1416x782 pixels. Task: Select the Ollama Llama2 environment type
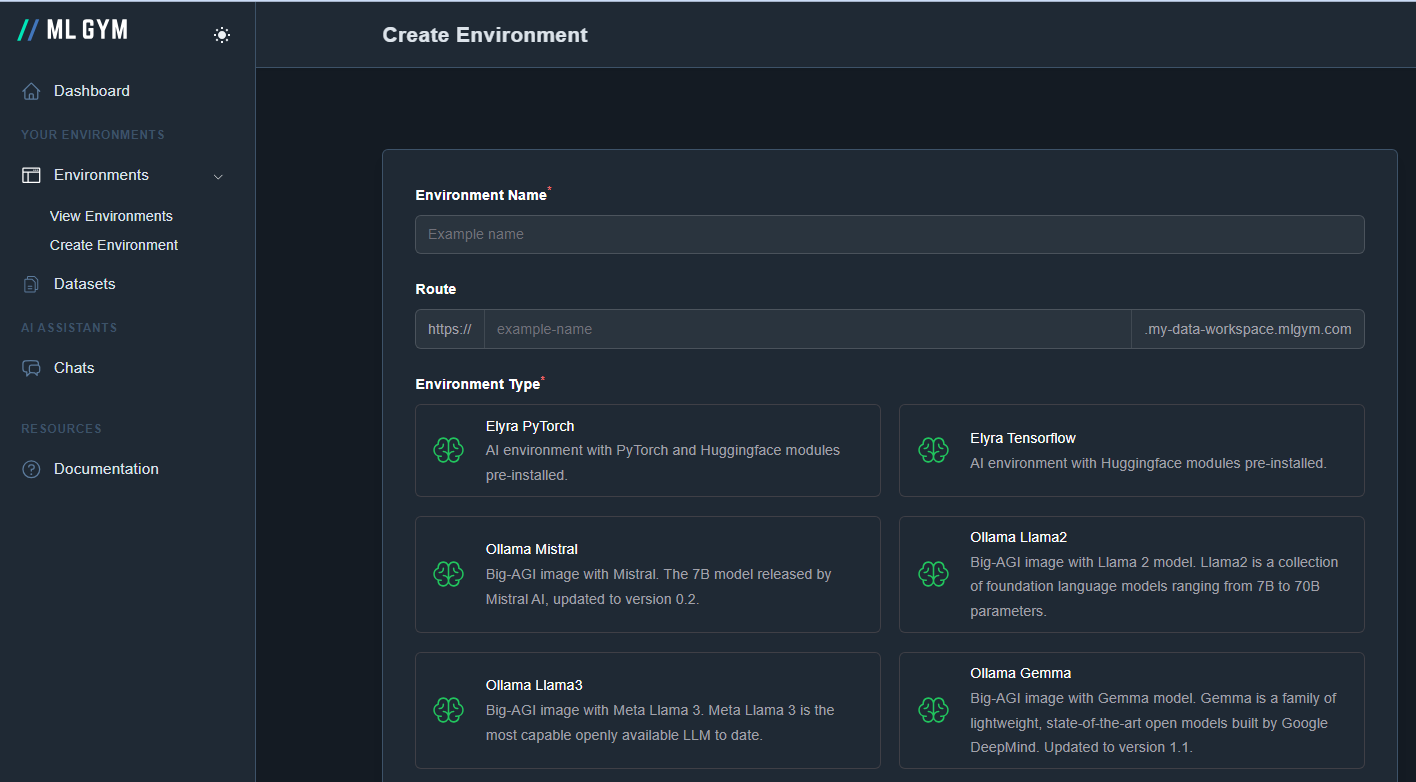[x=1131, y=574]
